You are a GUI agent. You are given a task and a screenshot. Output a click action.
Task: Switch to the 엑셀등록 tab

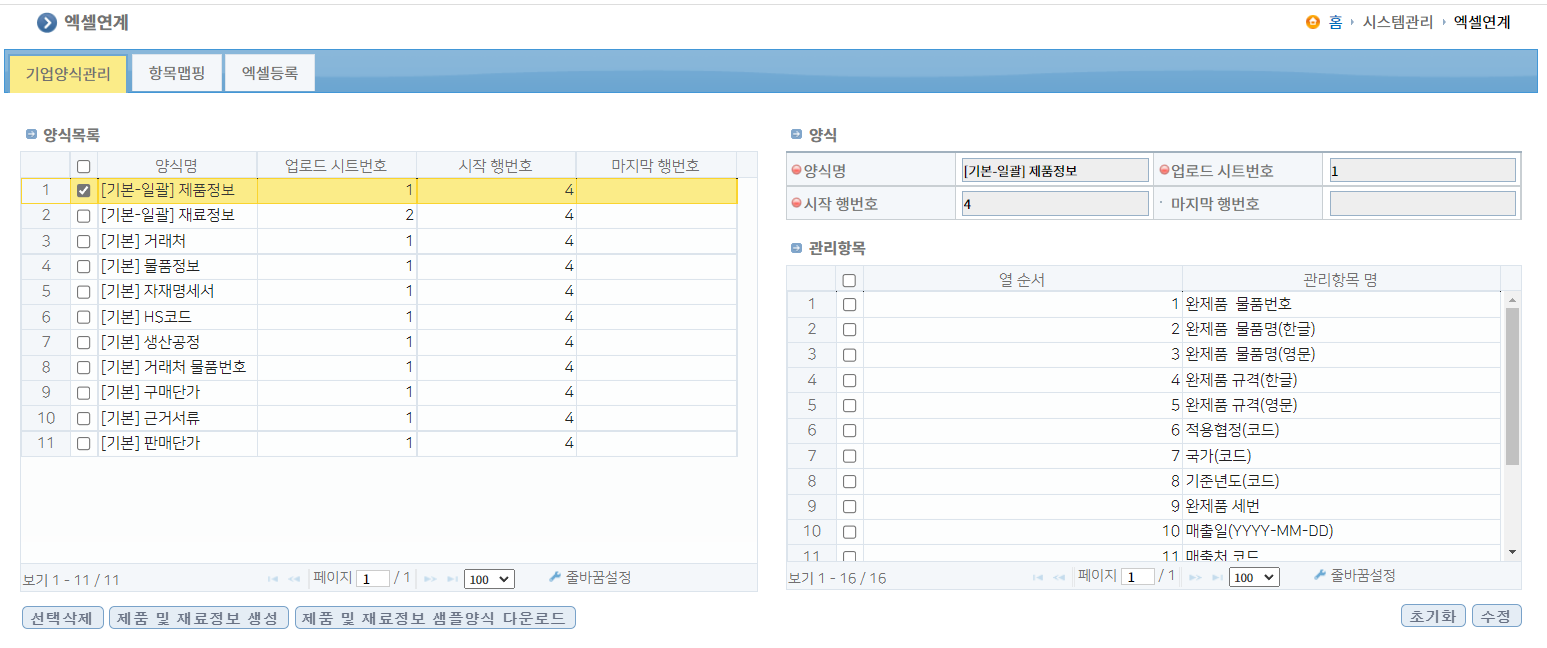pyautogui.click(x=269, y=73)
